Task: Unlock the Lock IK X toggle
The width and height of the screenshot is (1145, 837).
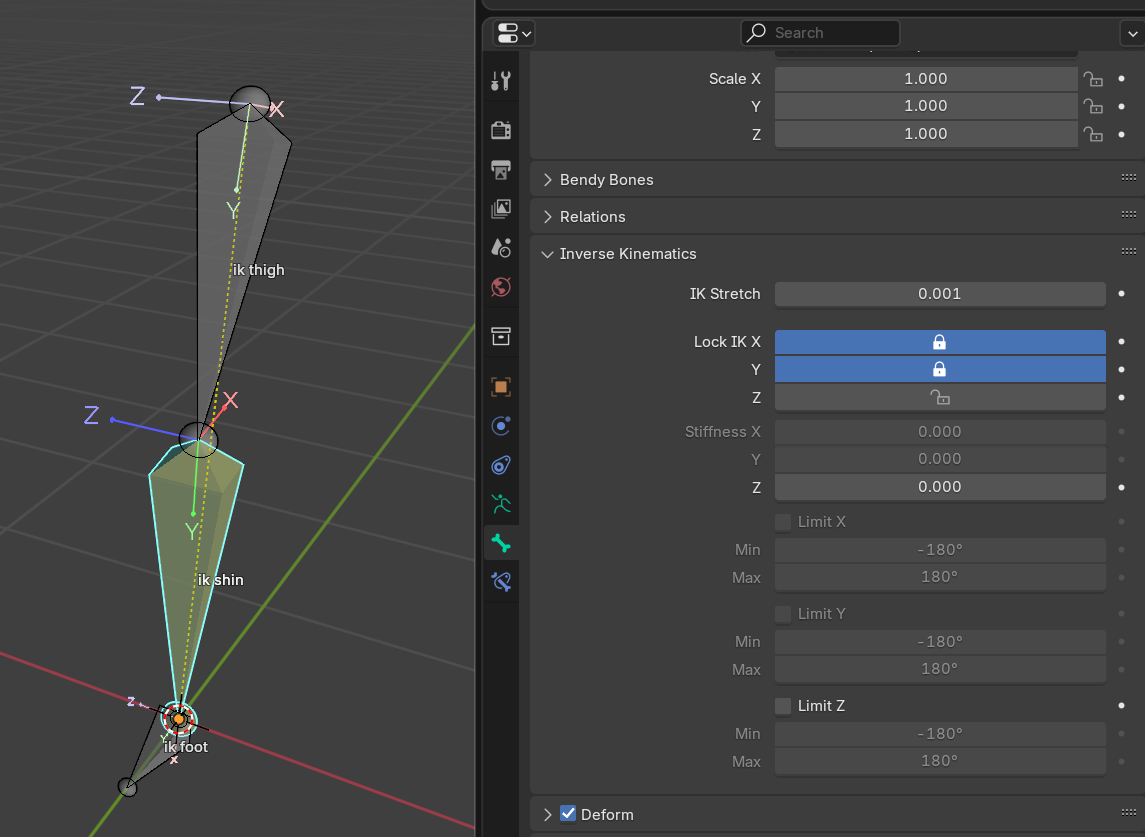Action: click(940, 342)
